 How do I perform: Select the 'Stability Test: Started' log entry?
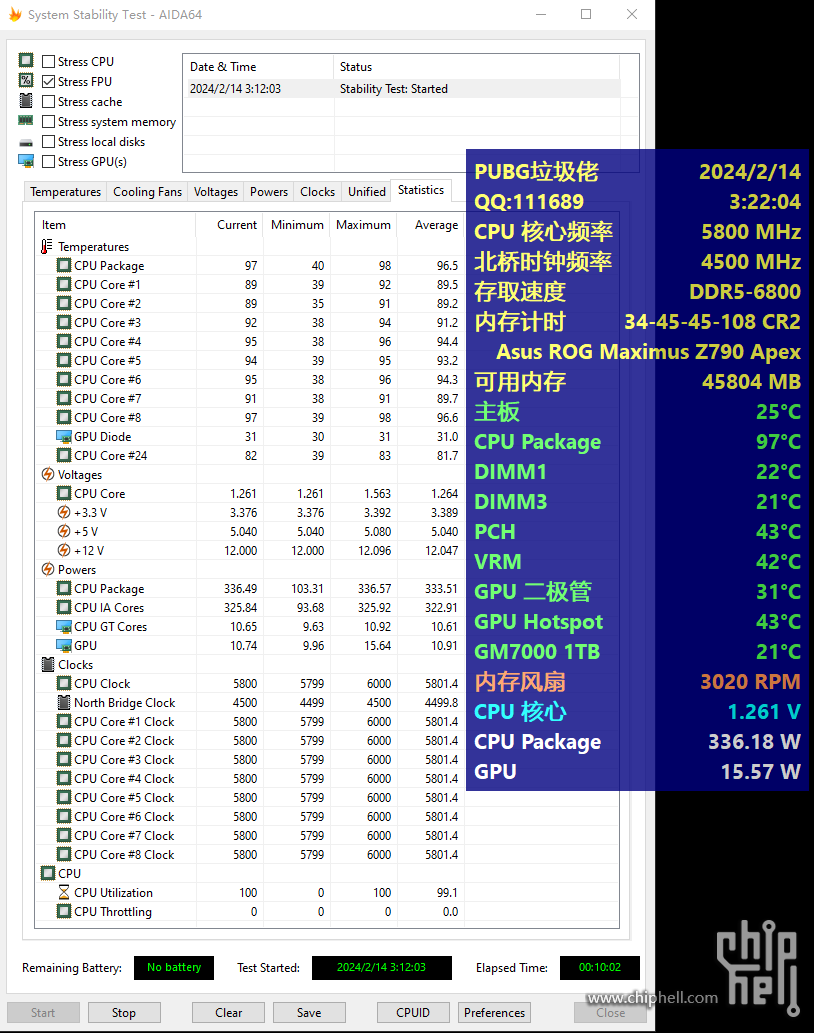(404, 89)
